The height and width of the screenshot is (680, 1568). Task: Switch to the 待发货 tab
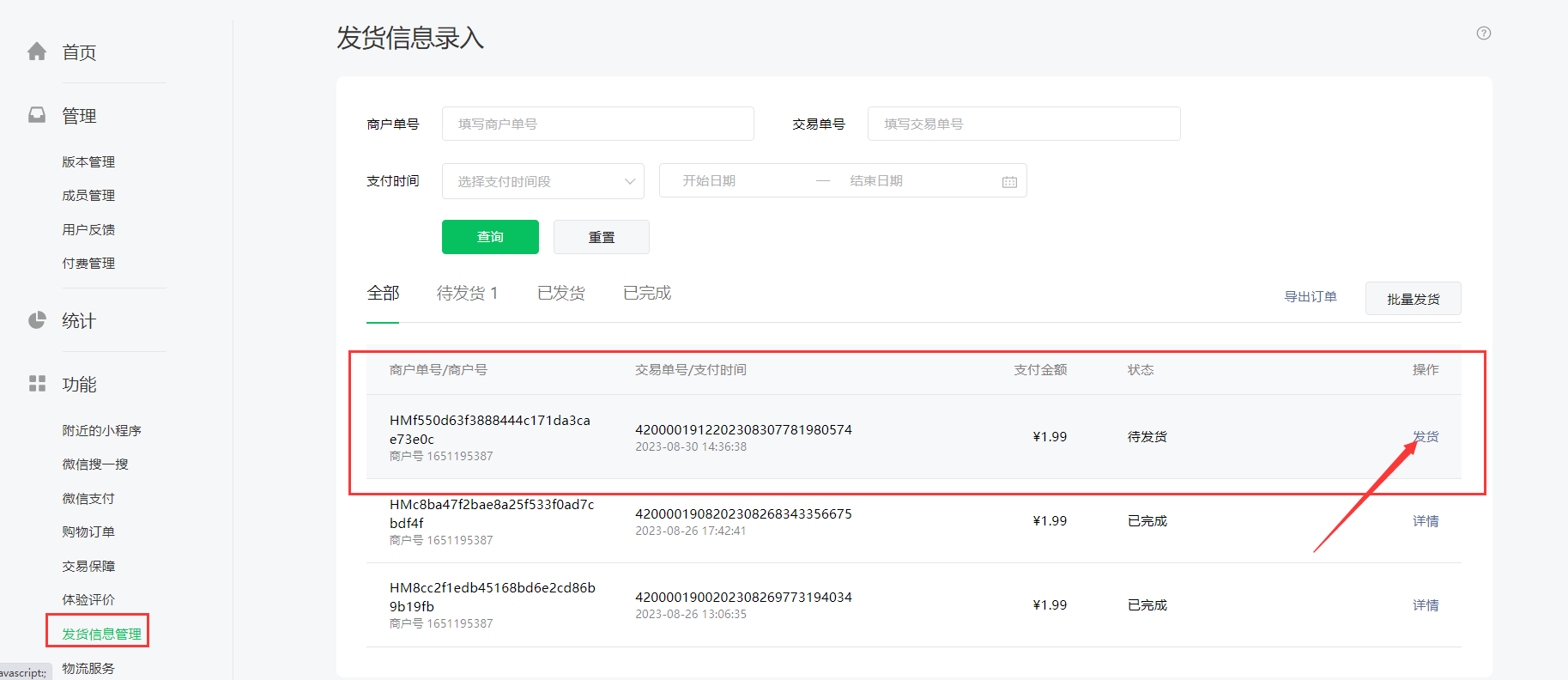click(467, 294)
